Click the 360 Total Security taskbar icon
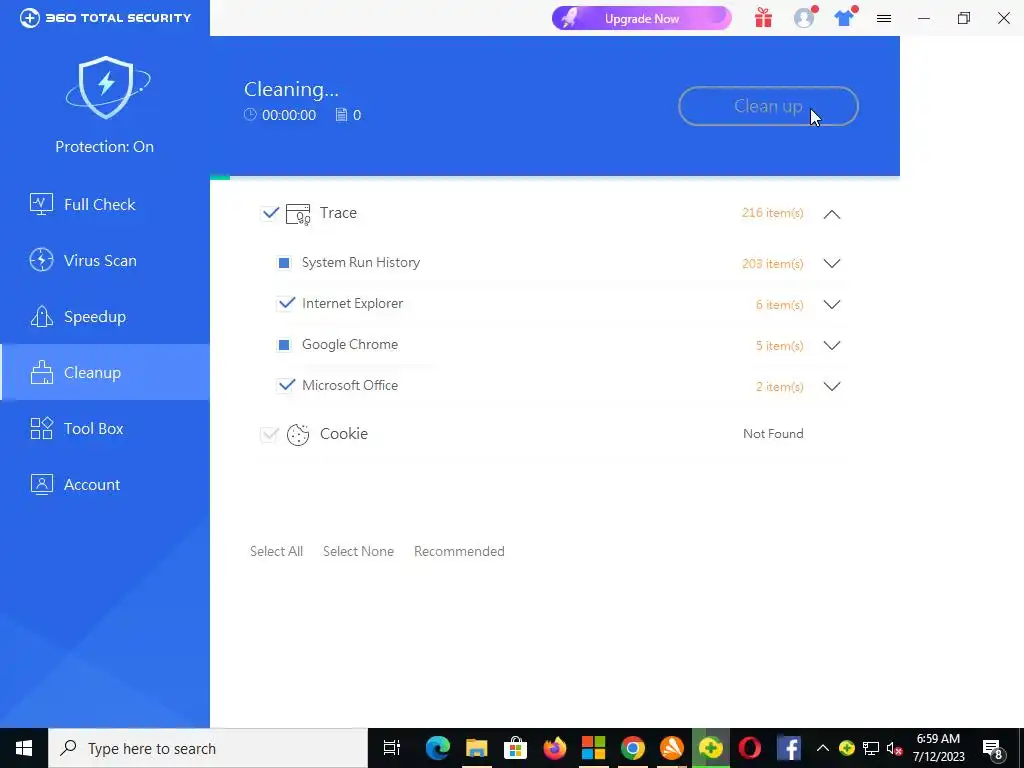1024x768 pixels. (711, 748)
